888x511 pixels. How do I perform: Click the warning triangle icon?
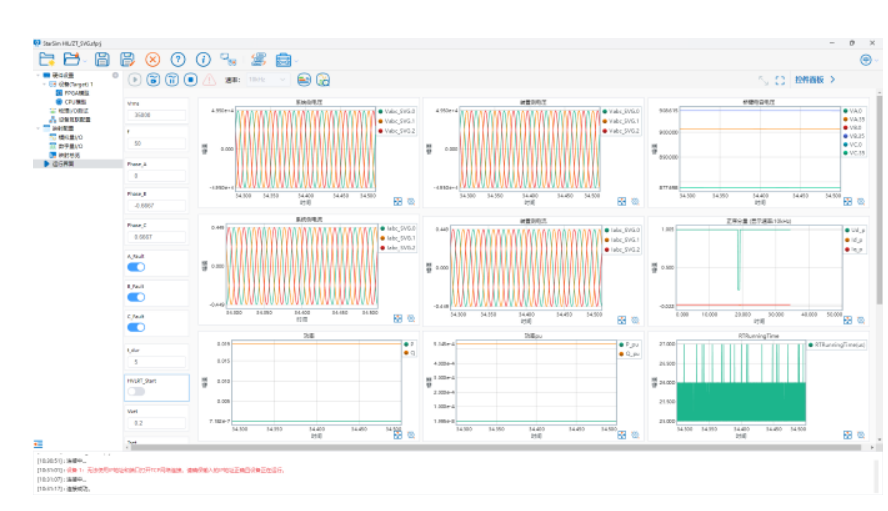coord(209,80)
